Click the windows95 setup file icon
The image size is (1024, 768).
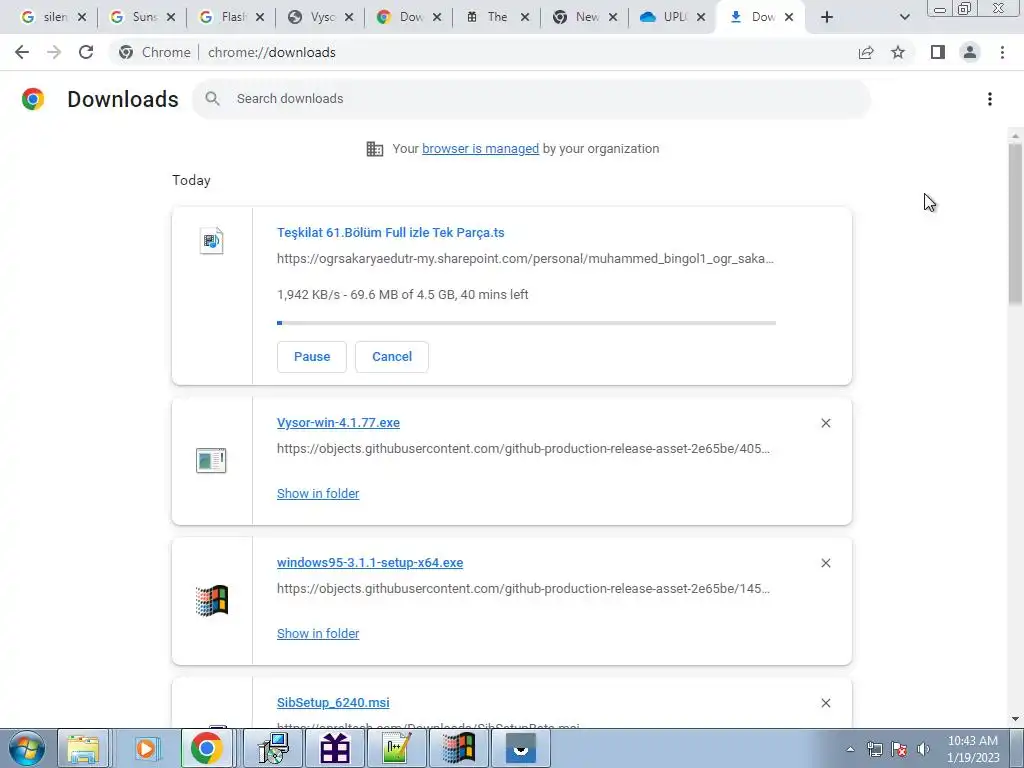tap(212, 600)
